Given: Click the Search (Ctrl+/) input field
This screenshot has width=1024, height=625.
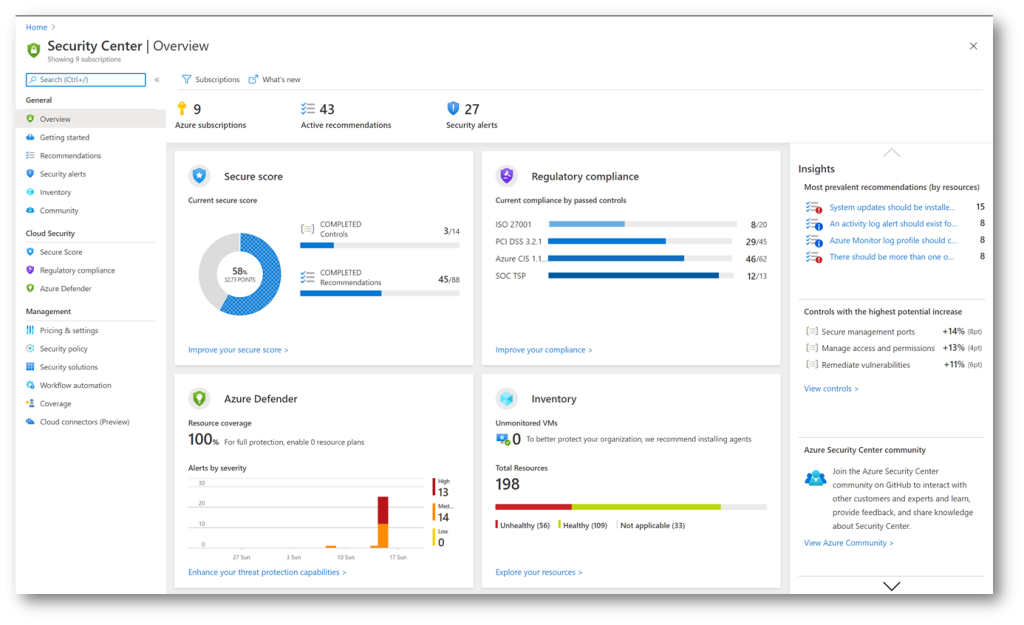Looking at the screenshot, I should [x=86, y=80].
